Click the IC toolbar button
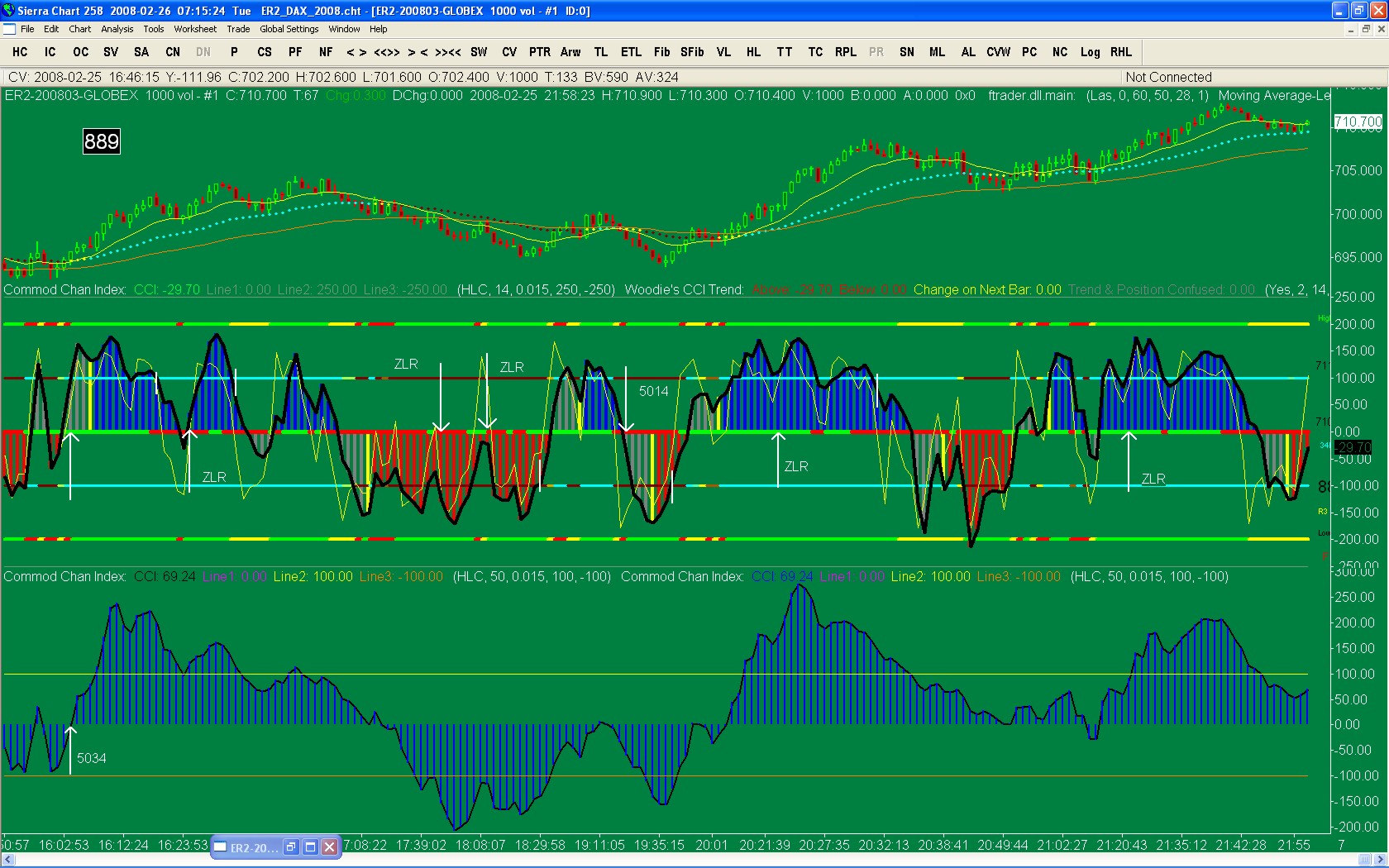This screenshot has height=868, width=1389. tap(50, 52)
